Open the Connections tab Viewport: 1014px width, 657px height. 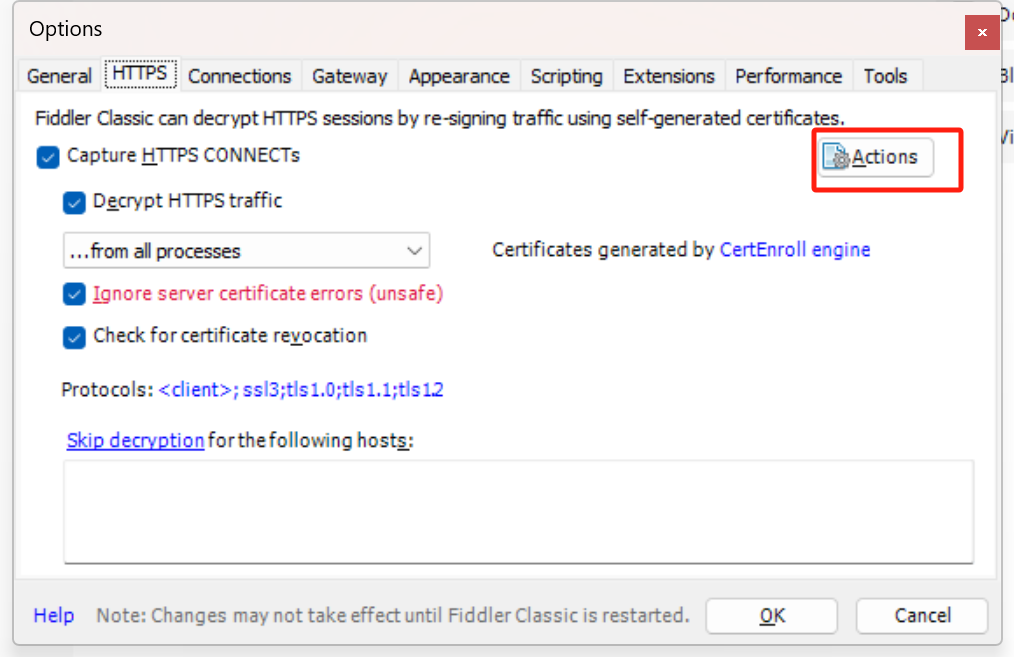pyautogui.click(x=239, y=76)
